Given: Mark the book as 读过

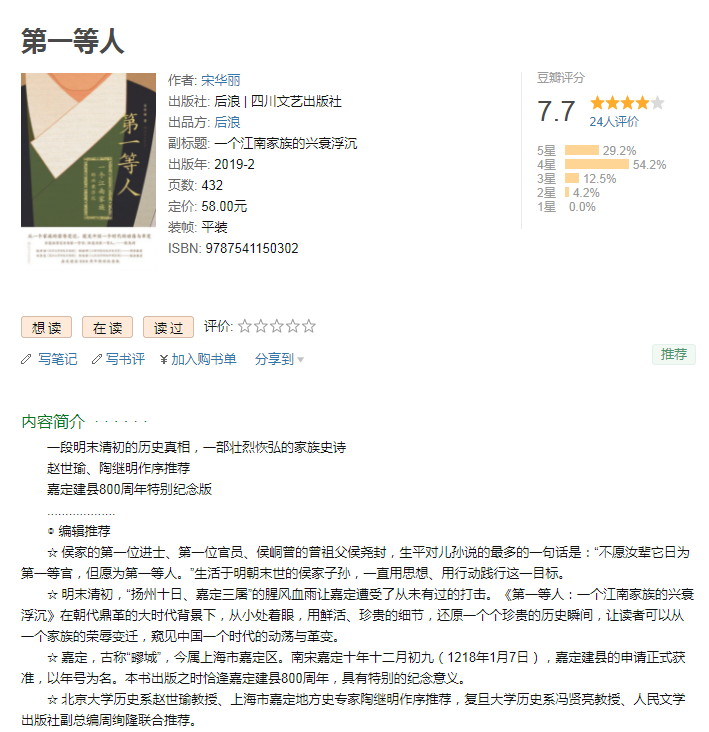Looking at the screenshot, I should (x=168, y=327).
